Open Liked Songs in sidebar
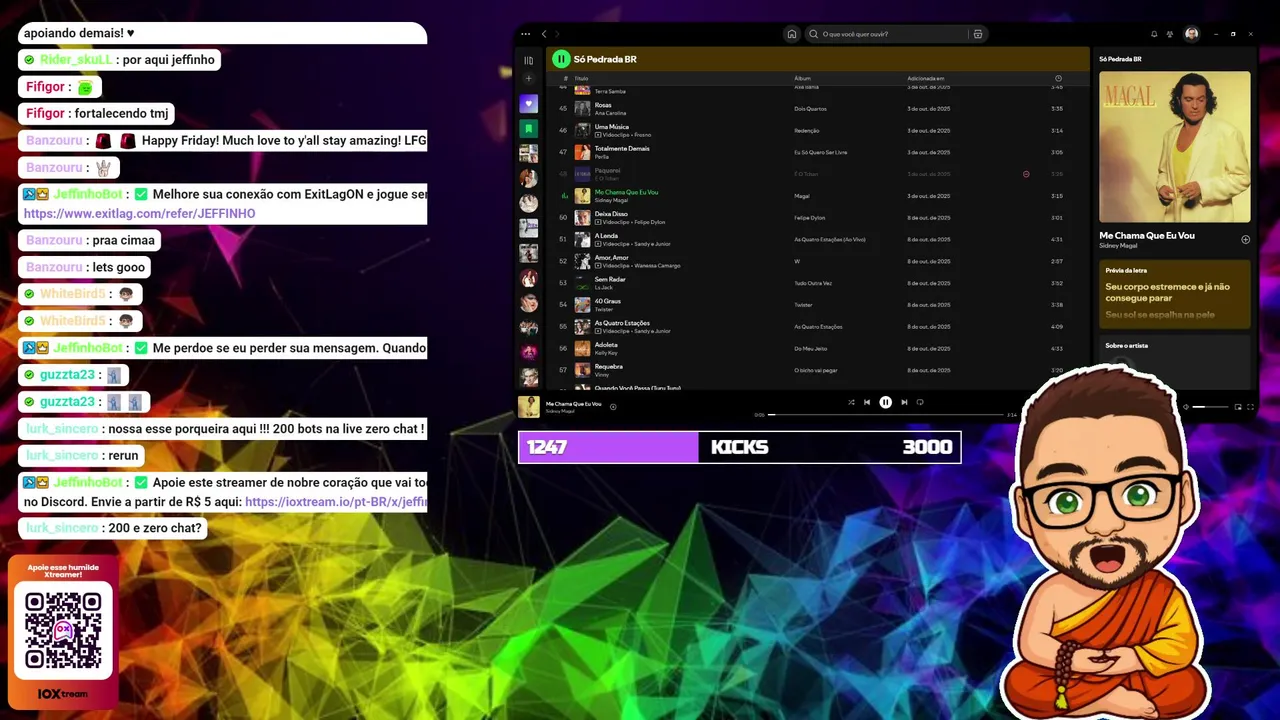Image resolution: width=1280 pixels, height=720 pixels. [529, 104]
